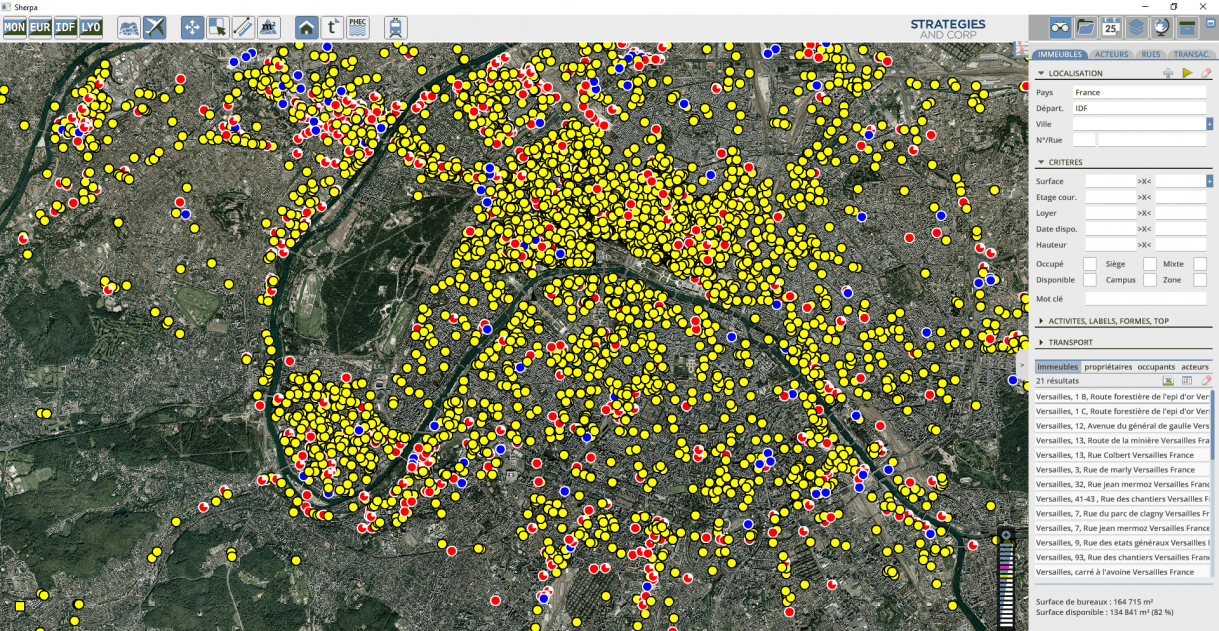The width and height of the screenshot is (1219, 631).
Task: Select the immeubles results tab
Action: pos(1058,367)
